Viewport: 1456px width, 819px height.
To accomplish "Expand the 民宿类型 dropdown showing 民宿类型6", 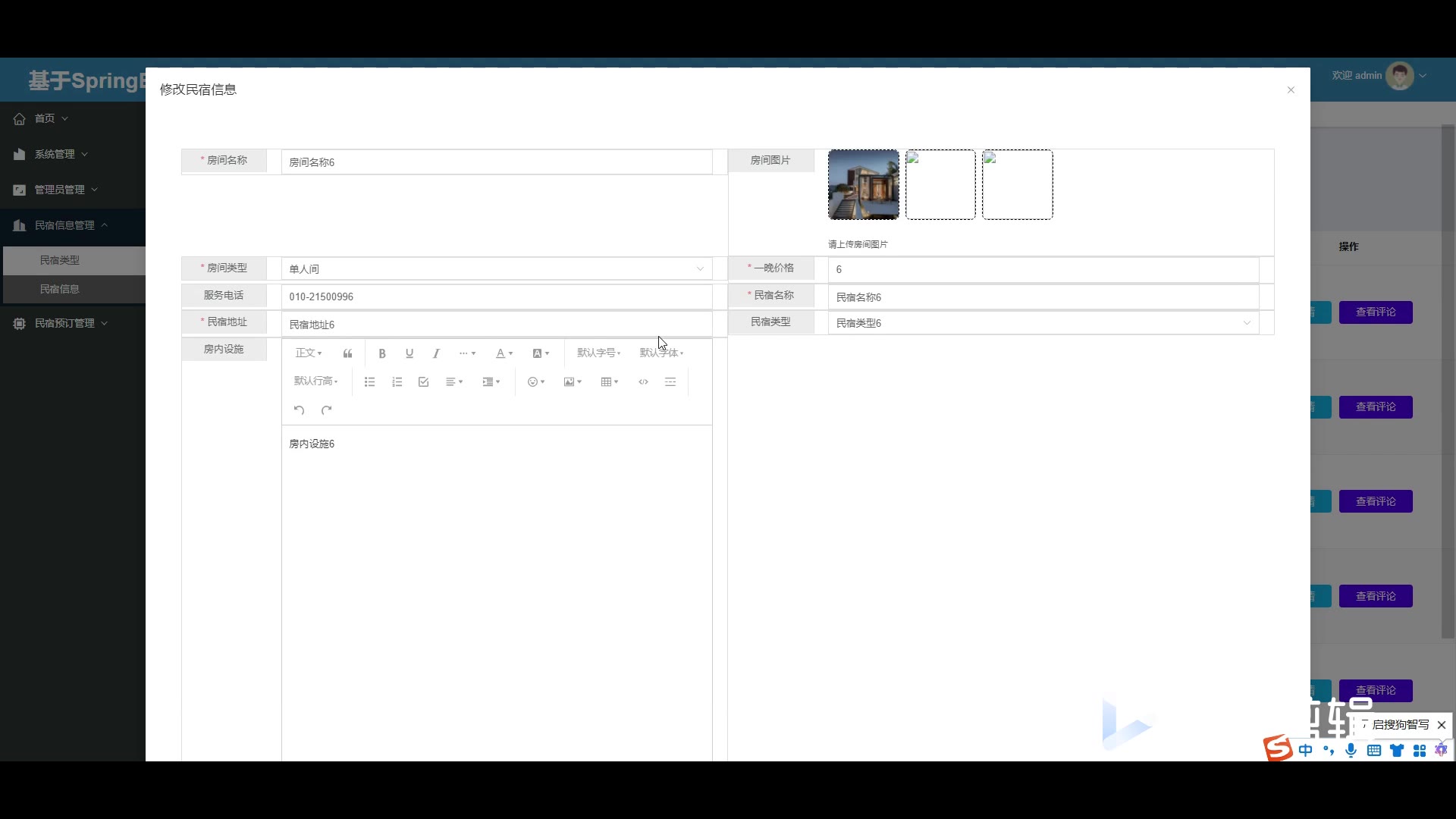I will point(1043,323).
